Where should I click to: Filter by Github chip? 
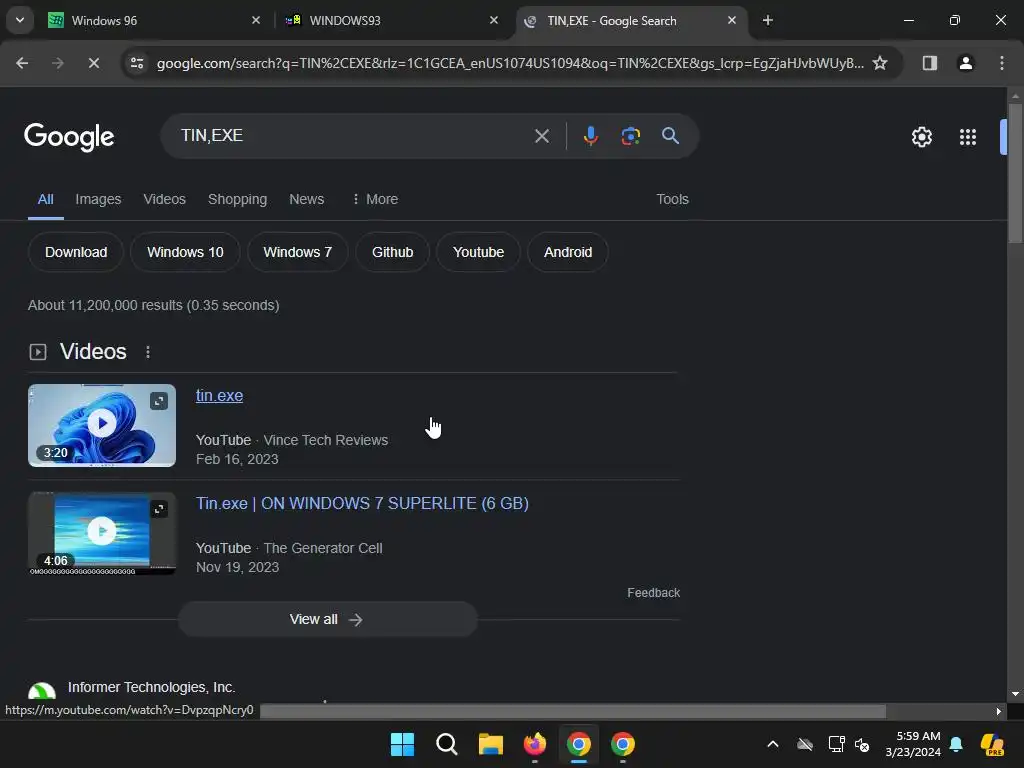392,252
